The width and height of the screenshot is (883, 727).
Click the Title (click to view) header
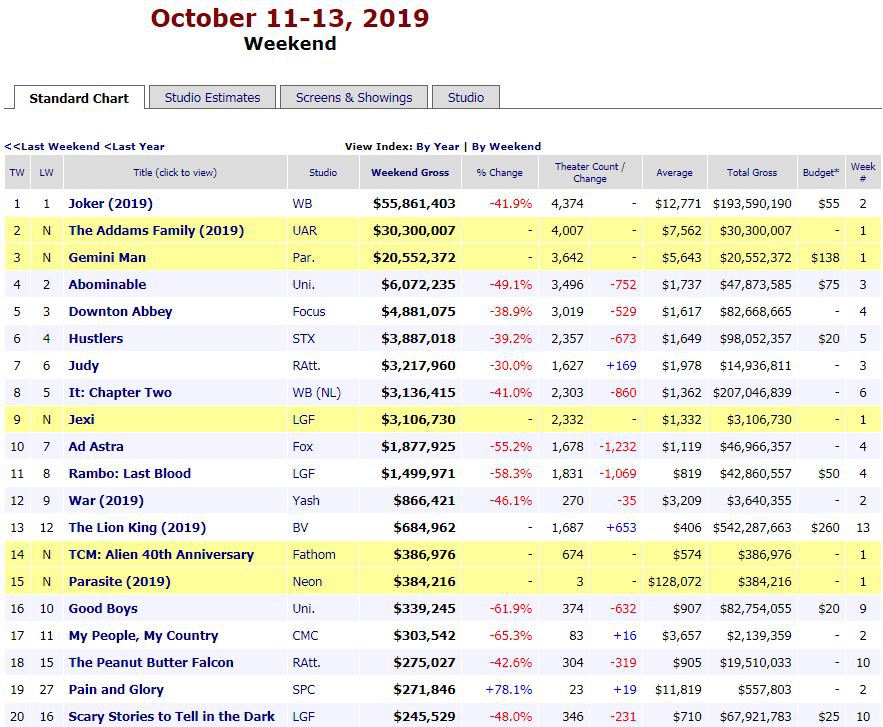175,172
